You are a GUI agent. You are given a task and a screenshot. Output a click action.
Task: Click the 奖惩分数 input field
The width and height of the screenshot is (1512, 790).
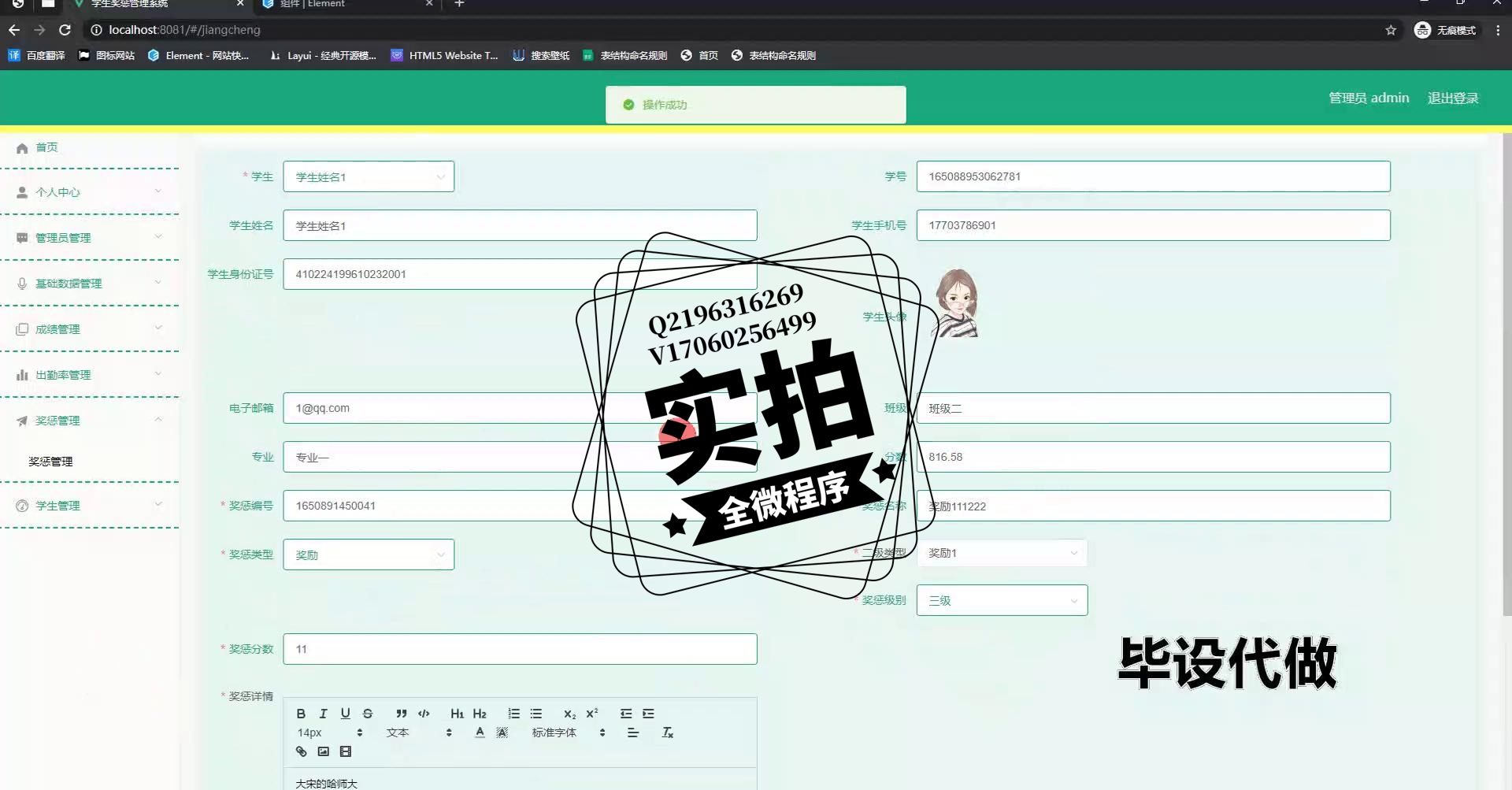(x=520, y=649)
